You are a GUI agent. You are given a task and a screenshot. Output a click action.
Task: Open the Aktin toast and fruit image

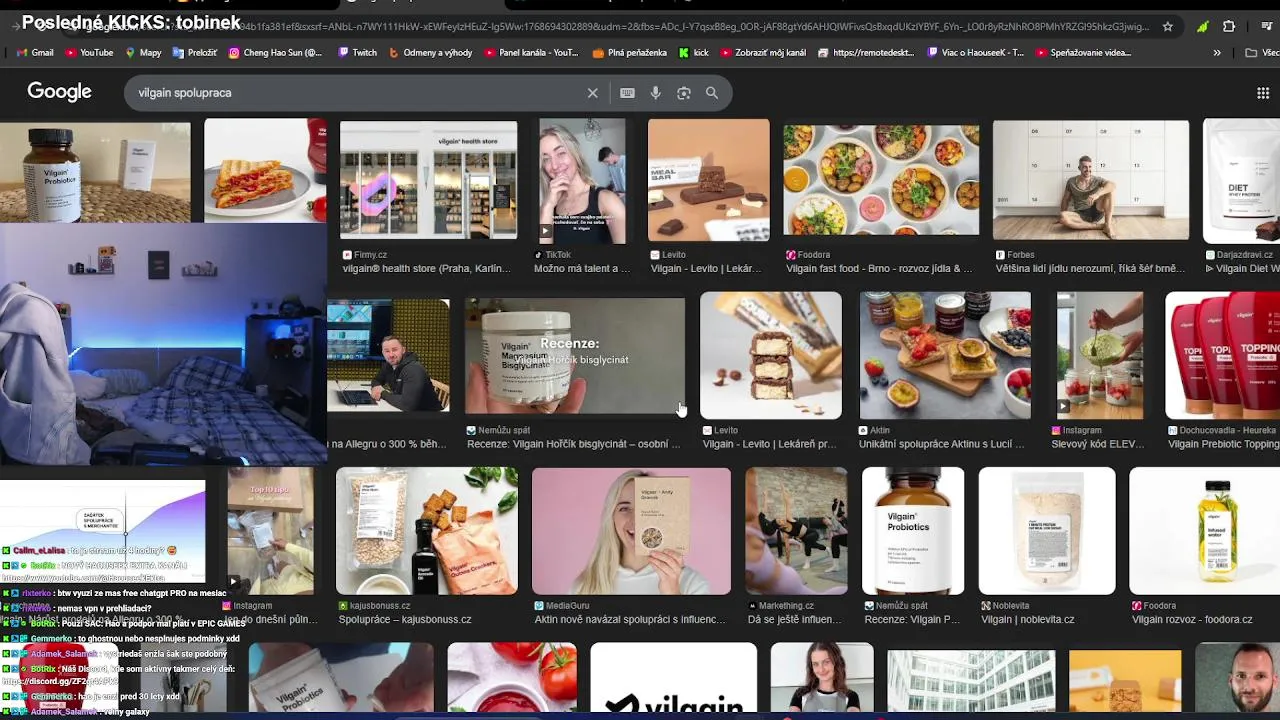click(945, 355)
